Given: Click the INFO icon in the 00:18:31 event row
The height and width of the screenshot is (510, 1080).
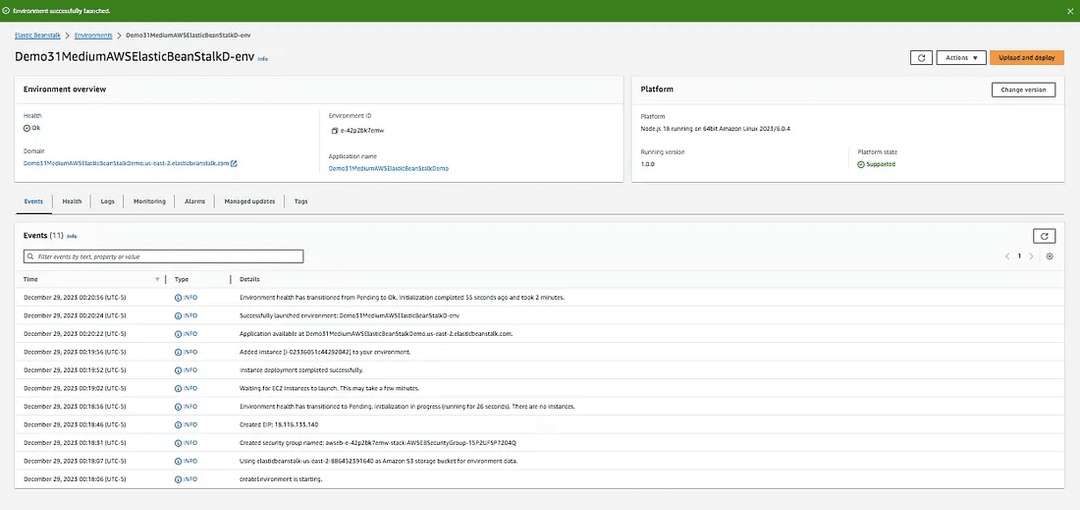Looking at the screenshot, I should 178,442.
